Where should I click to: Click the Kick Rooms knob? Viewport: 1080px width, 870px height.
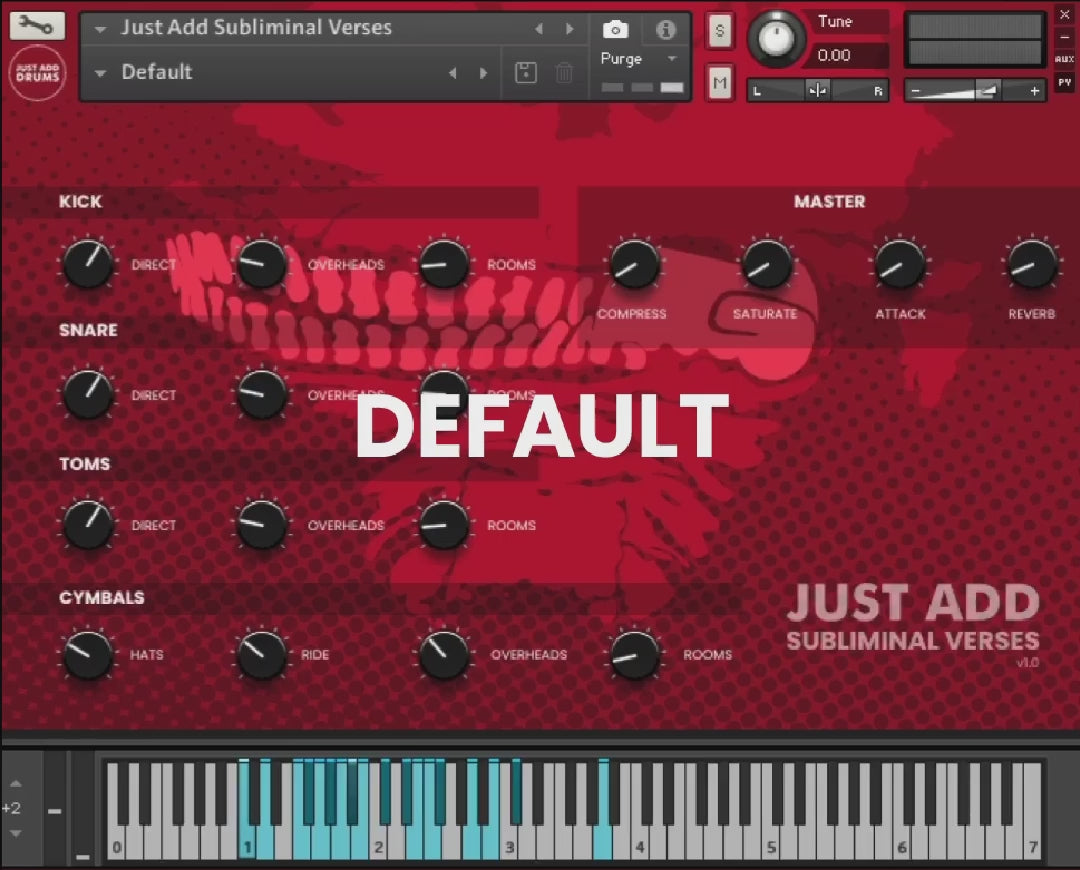click(444, 264)
